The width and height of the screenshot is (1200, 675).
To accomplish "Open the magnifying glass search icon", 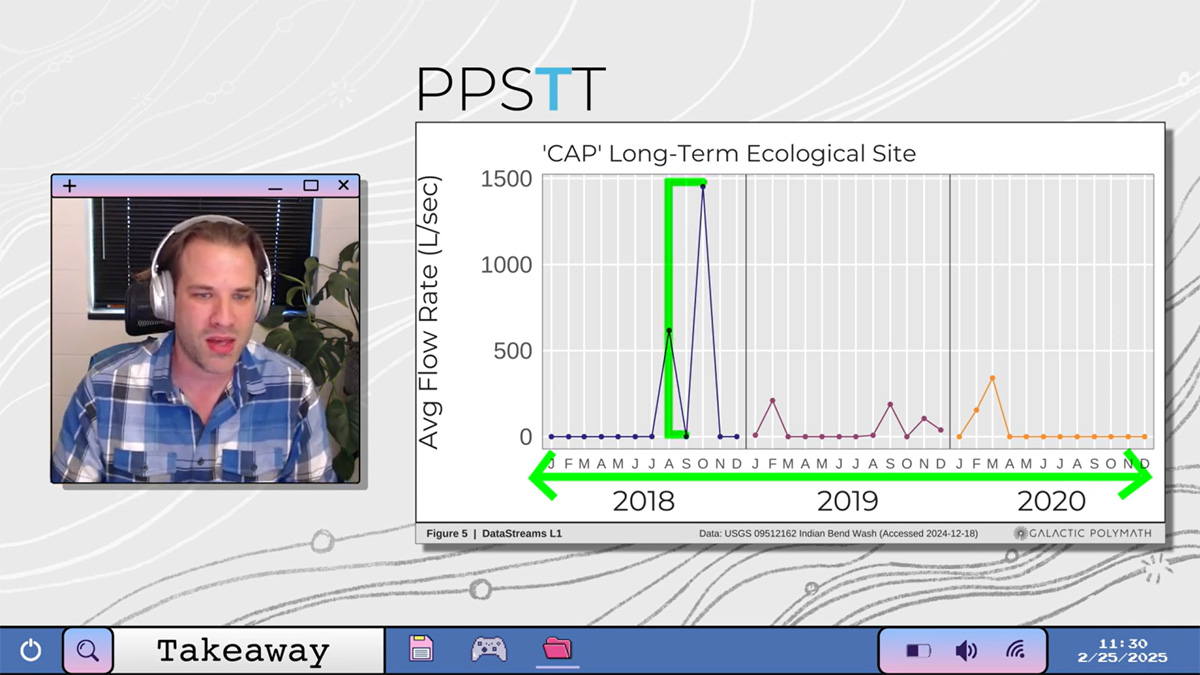I will pos(88,651).
